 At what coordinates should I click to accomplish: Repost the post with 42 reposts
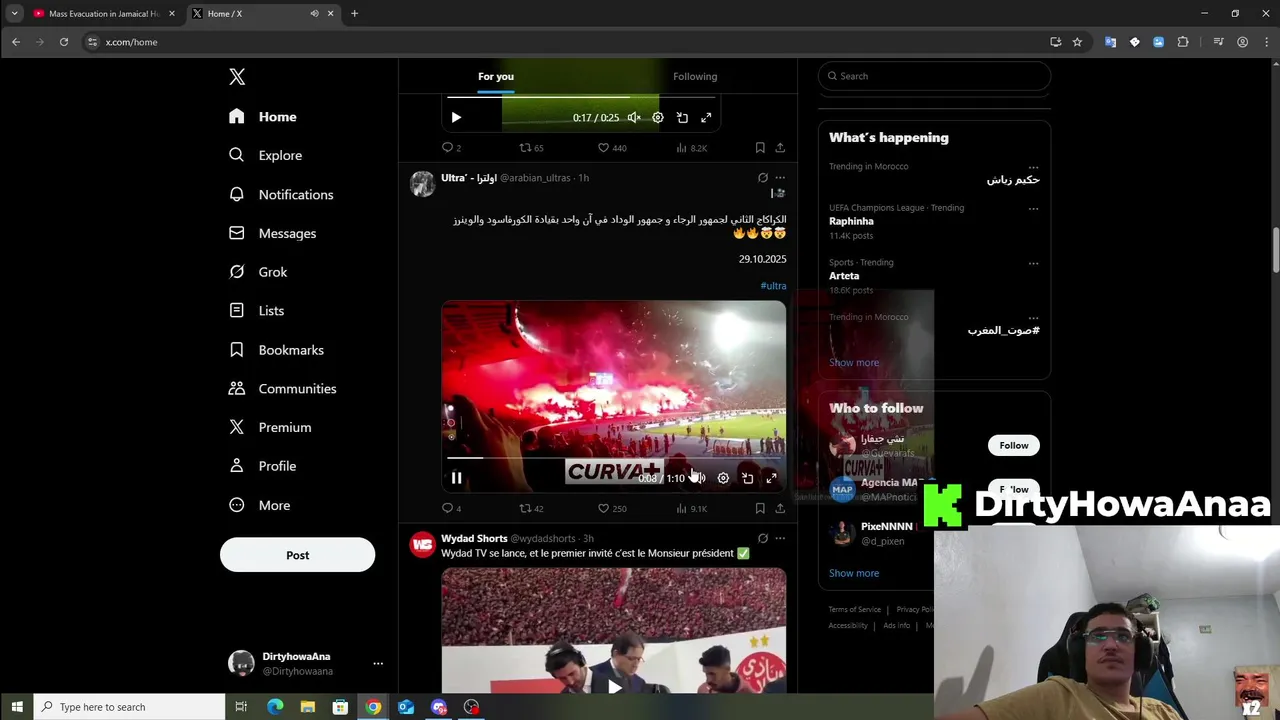tap(531, 509)
